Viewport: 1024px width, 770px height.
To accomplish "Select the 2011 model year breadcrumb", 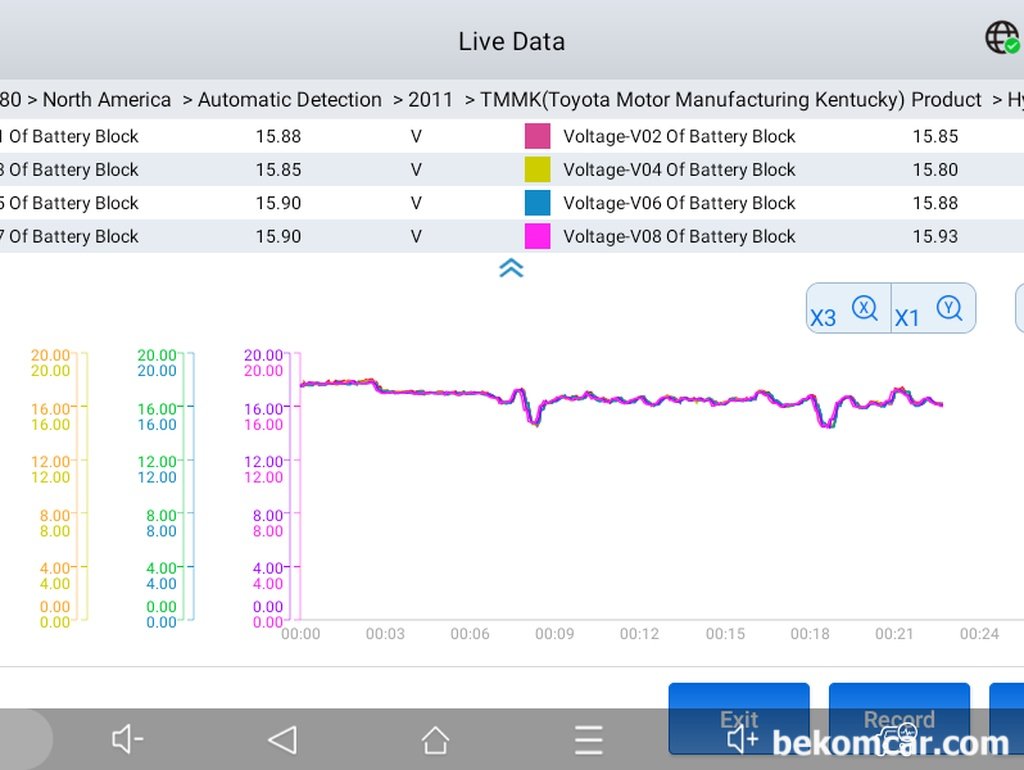I will tap(430, 100).
